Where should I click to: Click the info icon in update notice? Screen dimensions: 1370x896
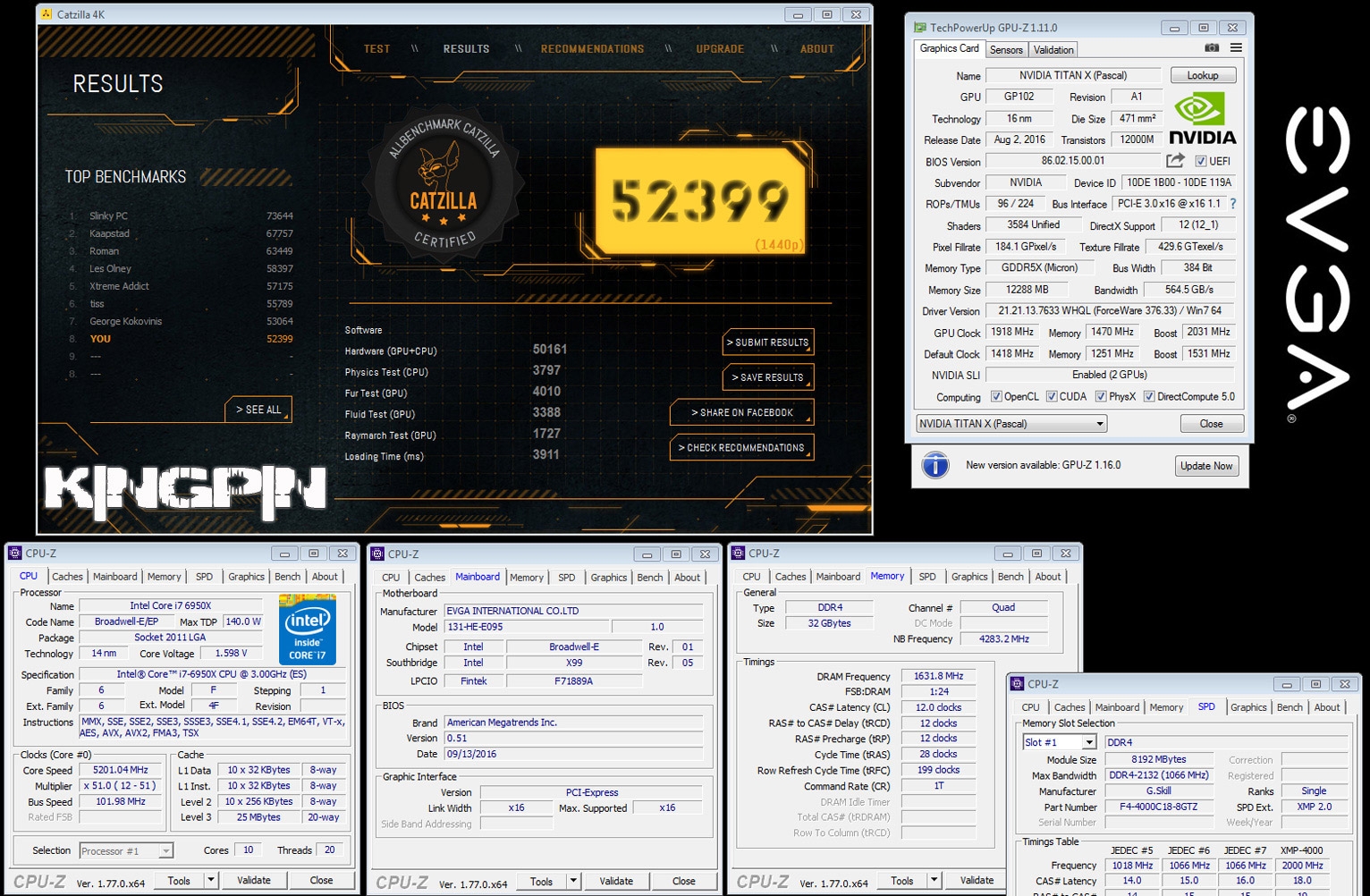(x=935, y=465)
